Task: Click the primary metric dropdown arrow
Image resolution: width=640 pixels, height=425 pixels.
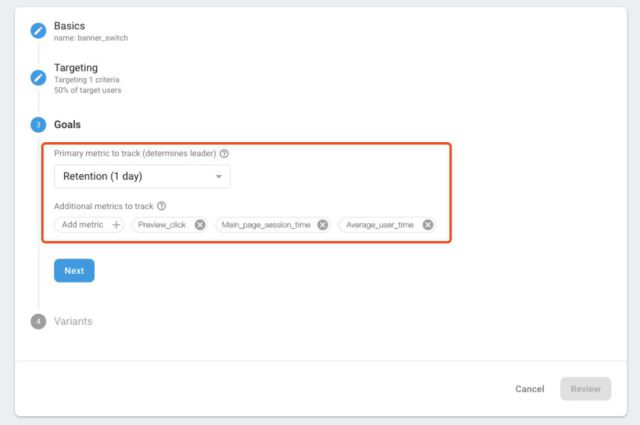Action: (x=218, y=177)
